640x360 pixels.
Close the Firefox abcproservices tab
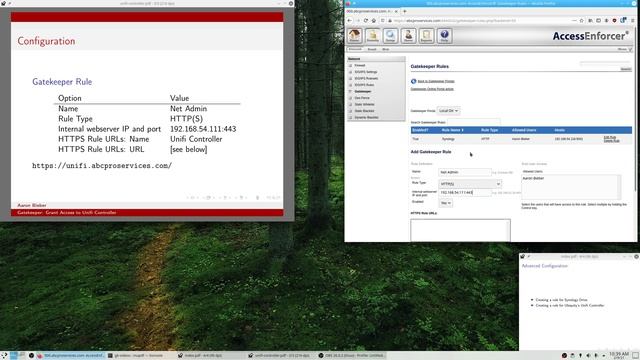[x=396, y=11]
